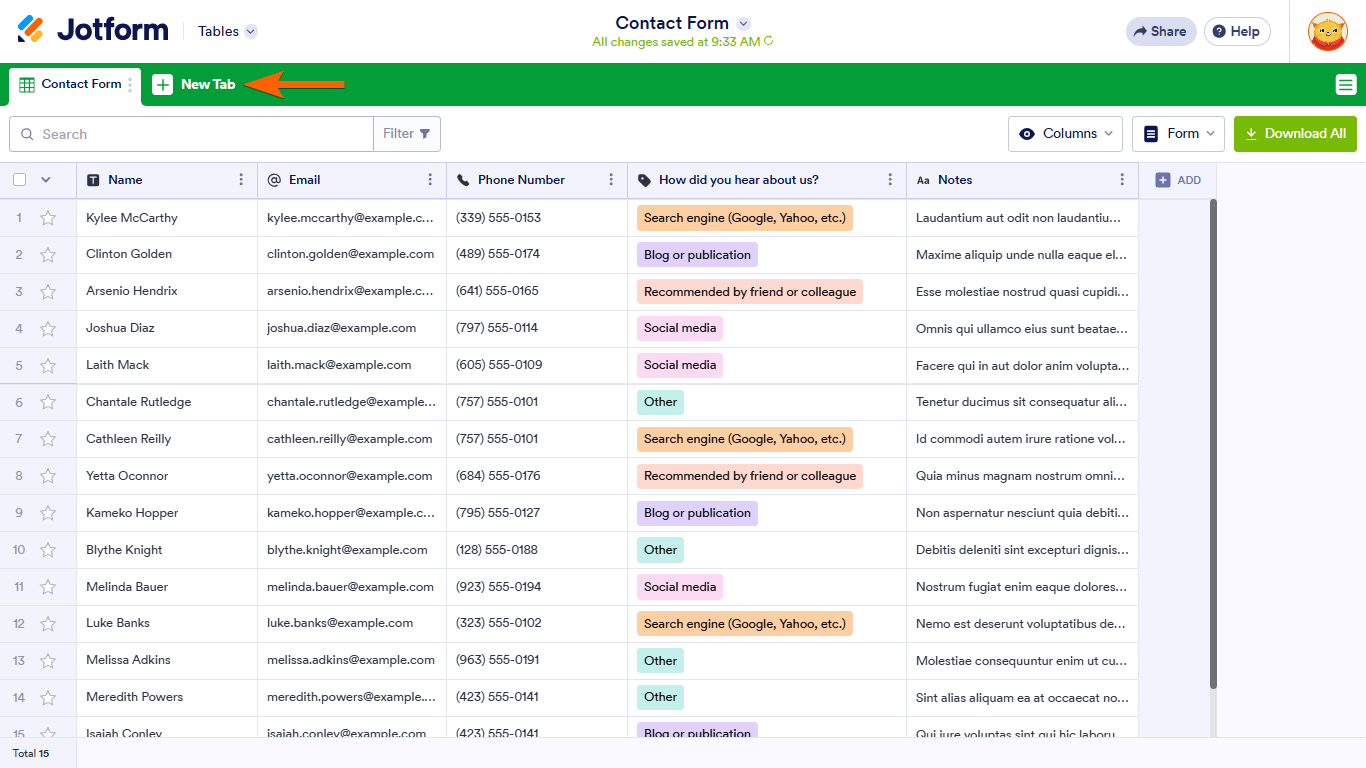Viewport: 1366px width, 768px height.
Task: Click the Name column three-dot options icon
Action: 241,180
